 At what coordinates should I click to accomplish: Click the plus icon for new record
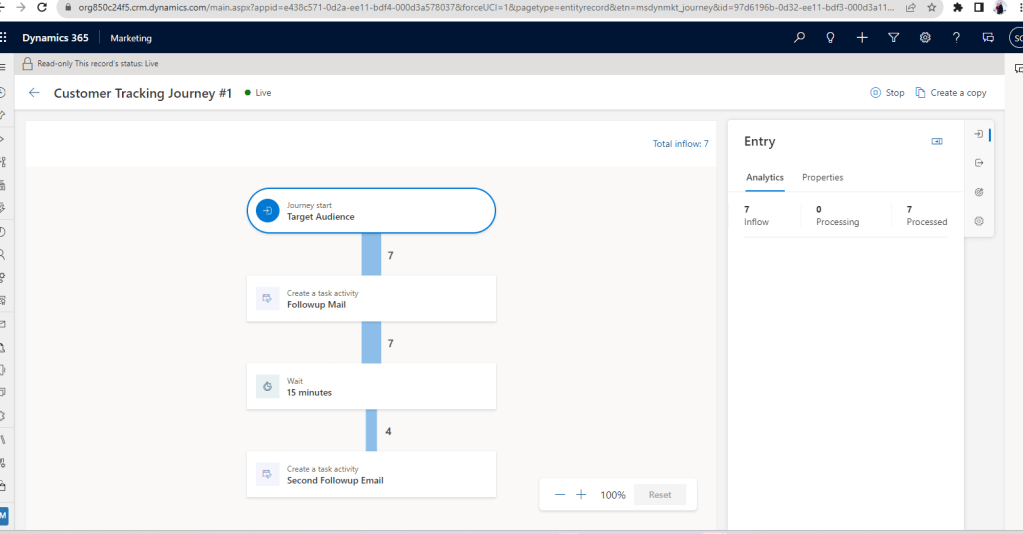pos(861,37)
